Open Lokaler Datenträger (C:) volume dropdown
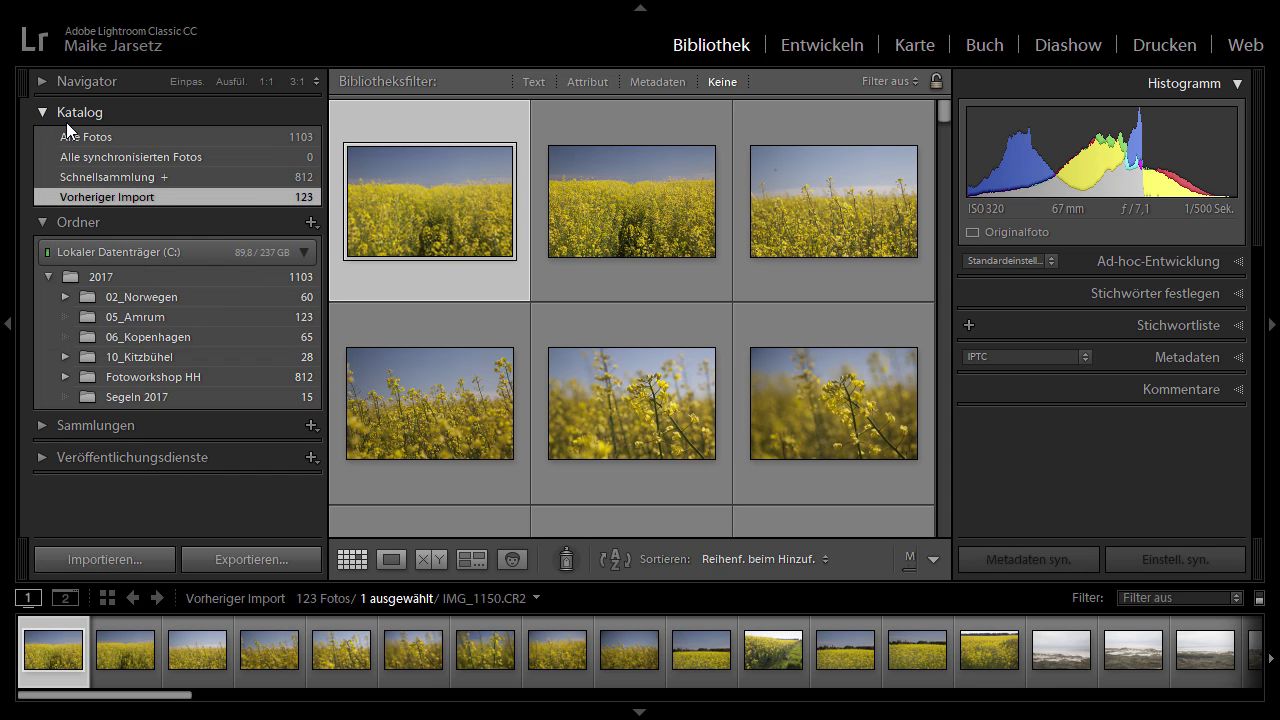 click(305, 252)
